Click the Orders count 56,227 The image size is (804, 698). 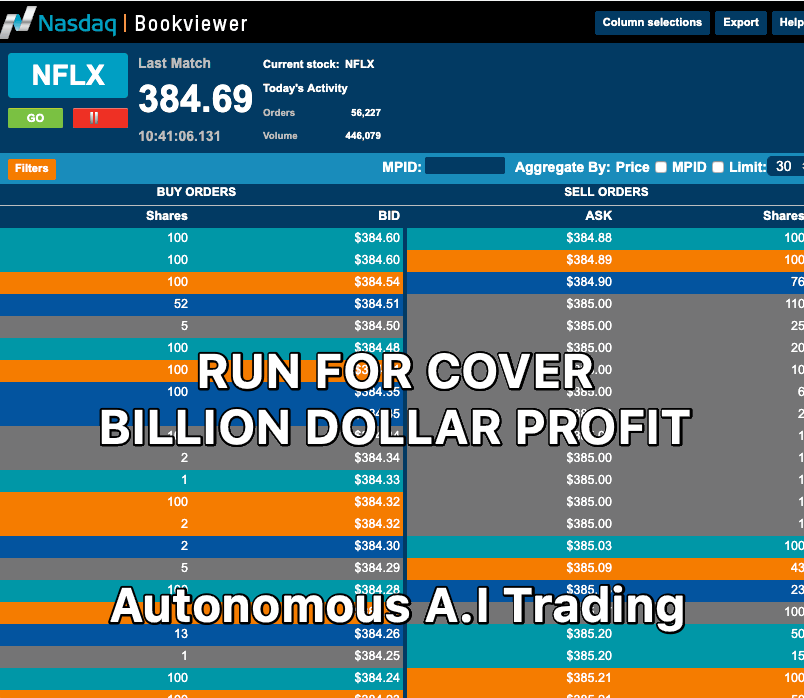coord(366,113)
